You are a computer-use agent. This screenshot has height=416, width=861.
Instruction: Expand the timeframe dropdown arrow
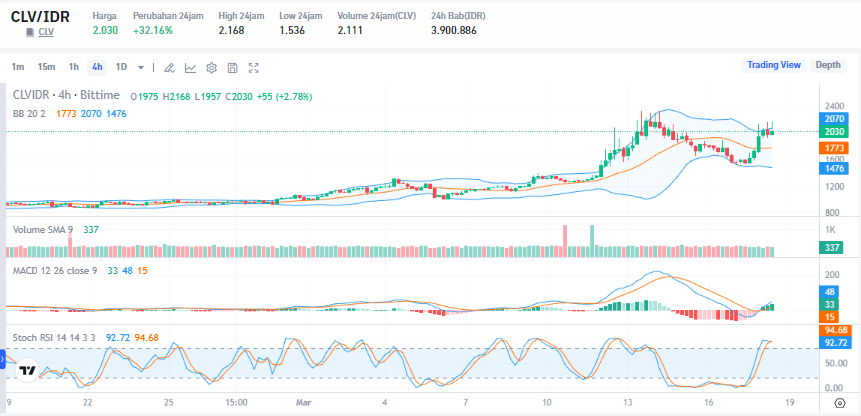point(141,67)
